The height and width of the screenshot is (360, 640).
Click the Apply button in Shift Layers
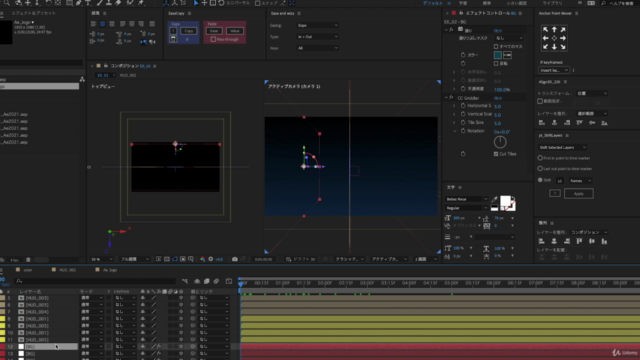578,193
